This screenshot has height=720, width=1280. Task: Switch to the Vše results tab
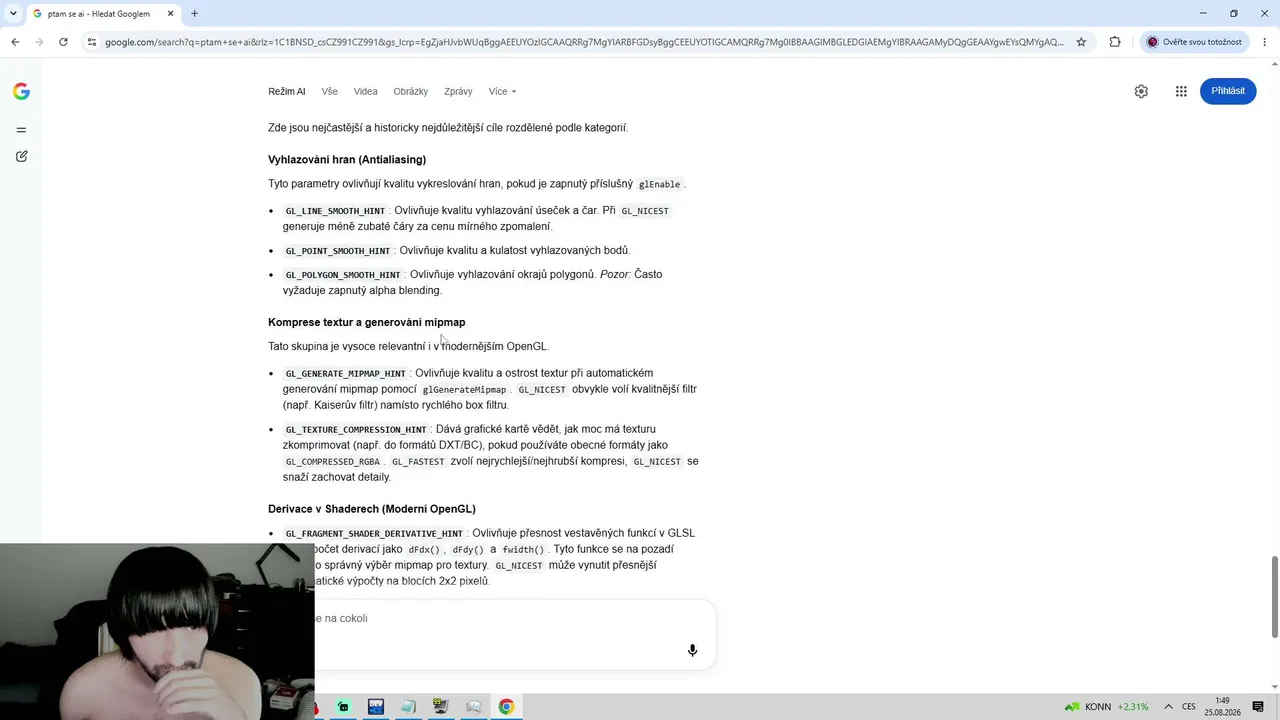329,91
